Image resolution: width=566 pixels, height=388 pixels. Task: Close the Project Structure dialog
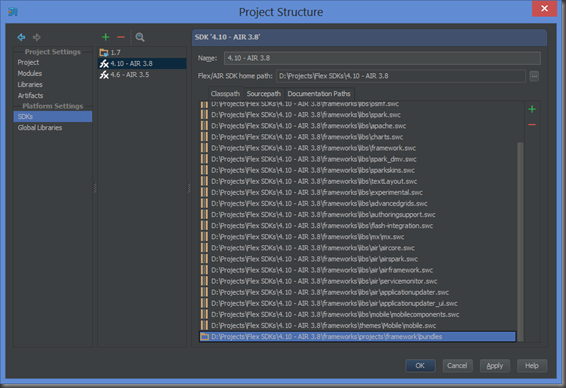coord(544,8)
